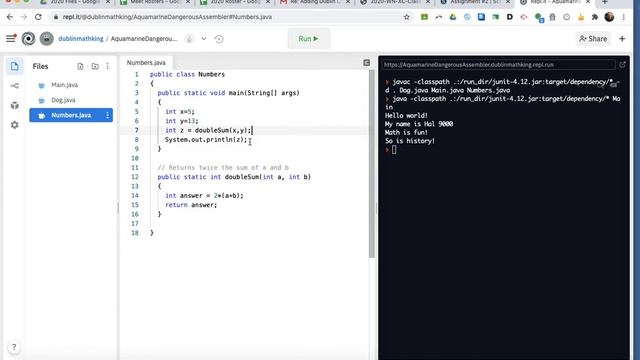
Task: Click 'So is history!' console output line
Action: click(x=410, y=141)
